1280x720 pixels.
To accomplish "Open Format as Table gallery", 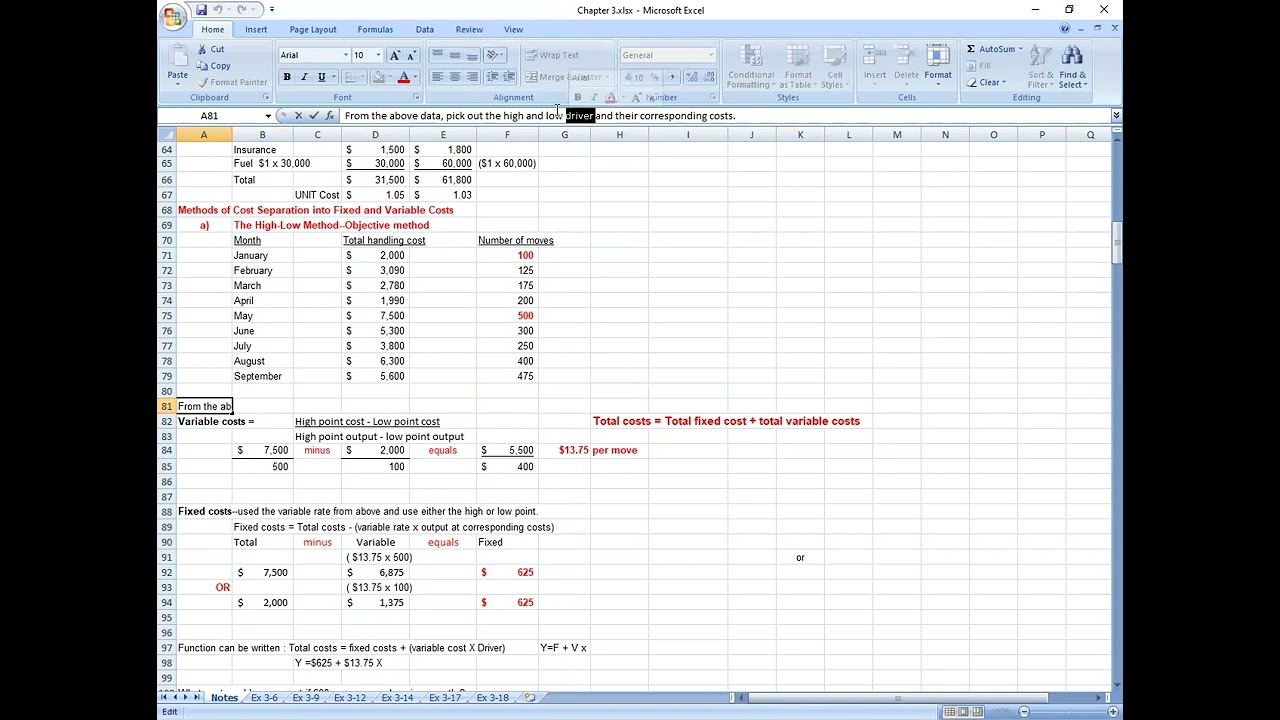I will tap(798, 67).
